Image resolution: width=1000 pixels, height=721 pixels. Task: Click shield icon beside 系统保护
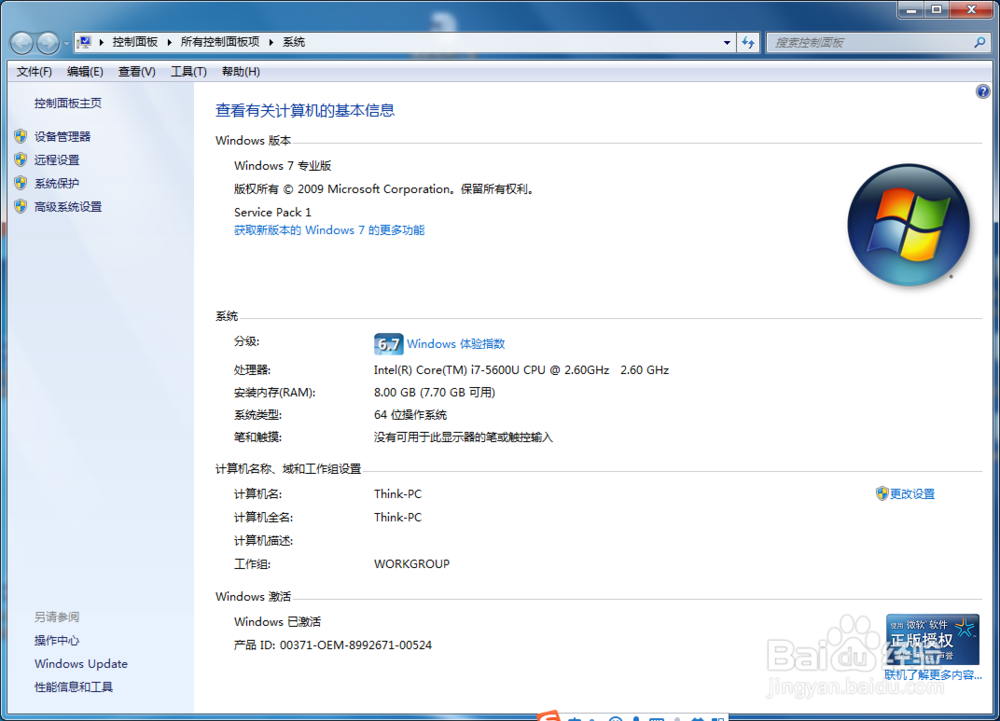tap(20, 183)
